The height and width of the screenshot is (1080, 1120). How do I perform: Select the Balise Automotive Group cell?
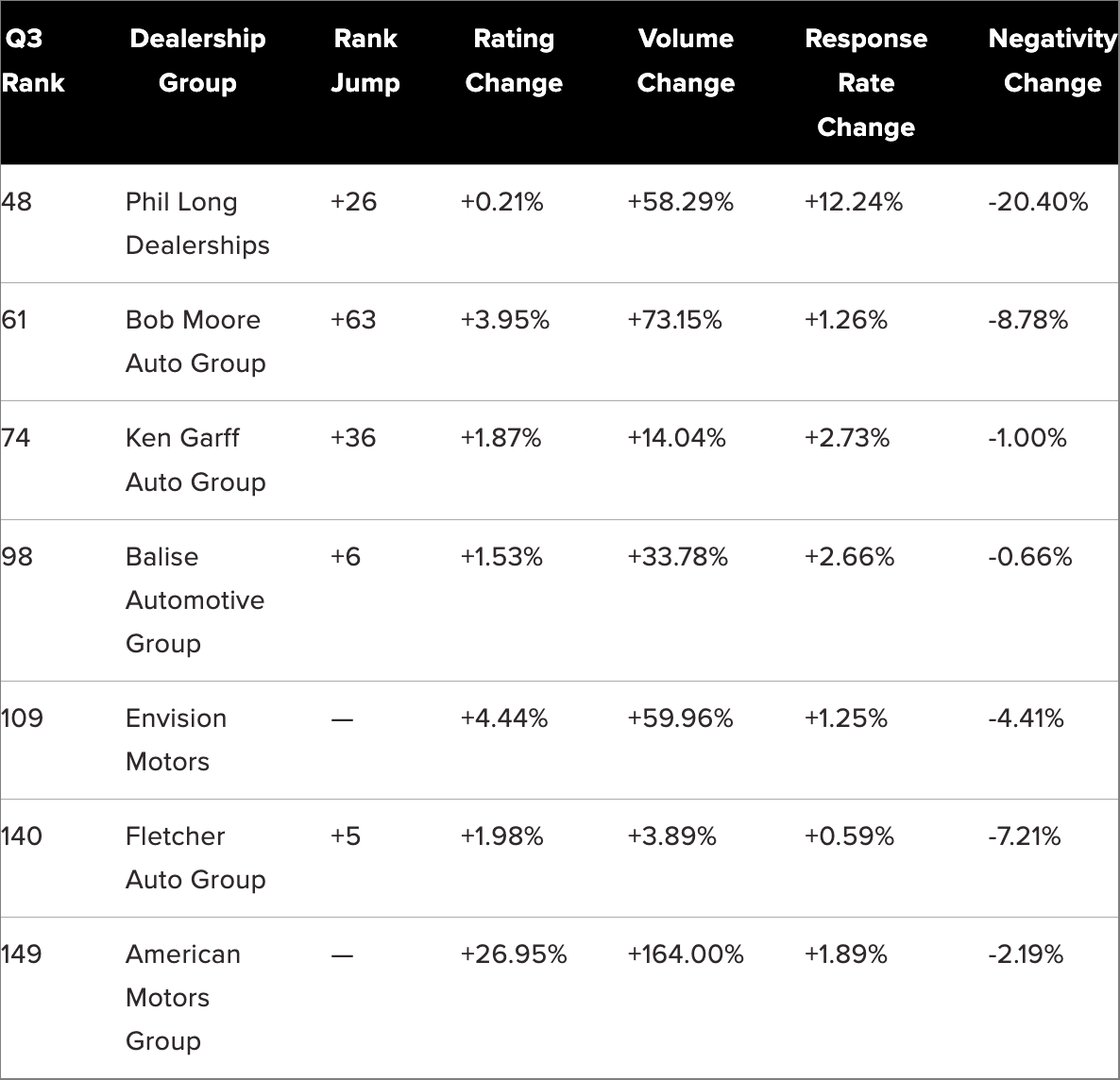195,599
